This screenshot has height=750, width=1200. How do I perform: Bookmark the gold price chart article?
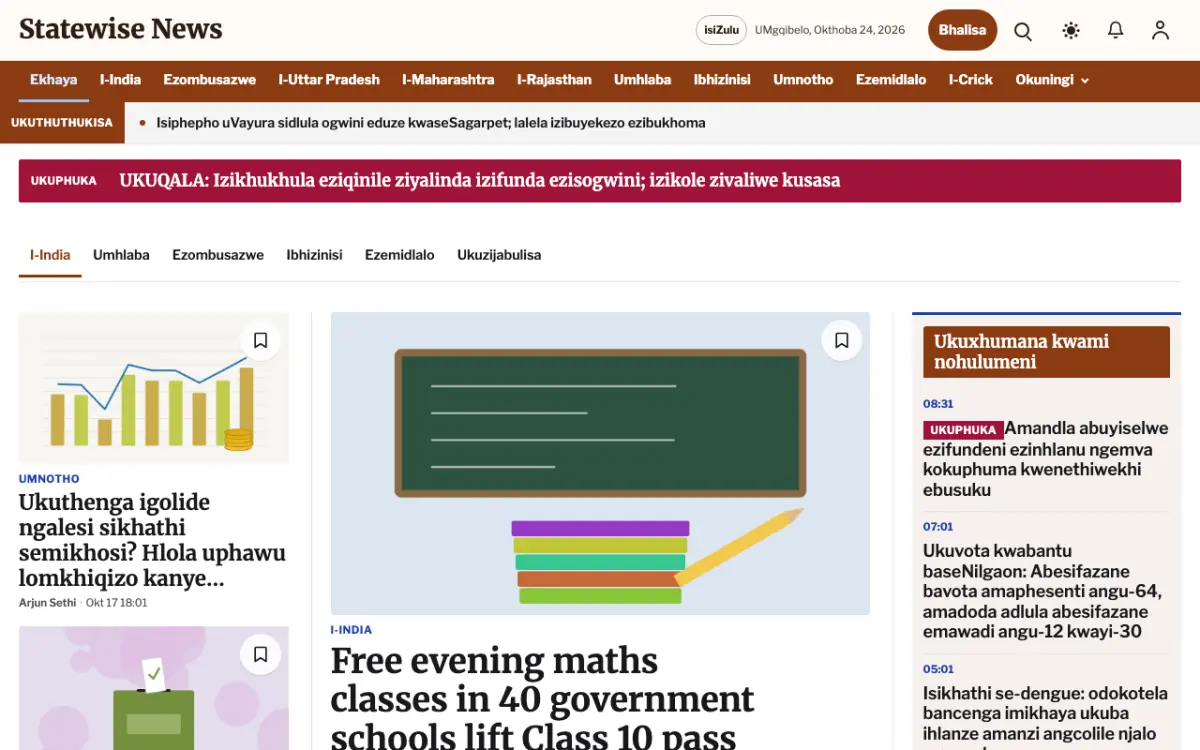260,341
